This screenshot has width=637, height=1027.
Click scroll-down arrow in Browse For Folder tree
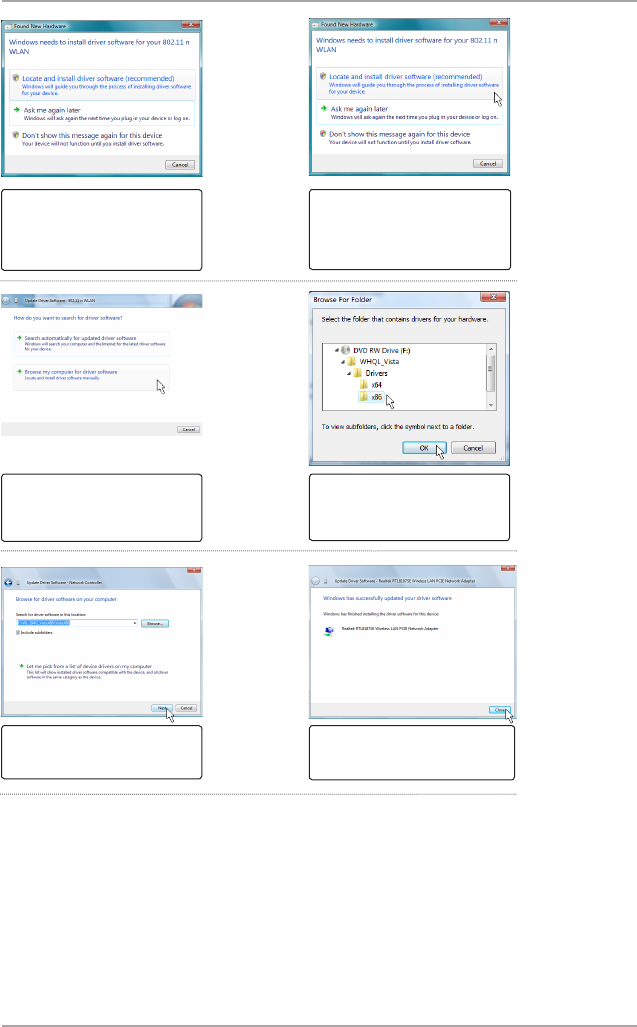[491, 405]
